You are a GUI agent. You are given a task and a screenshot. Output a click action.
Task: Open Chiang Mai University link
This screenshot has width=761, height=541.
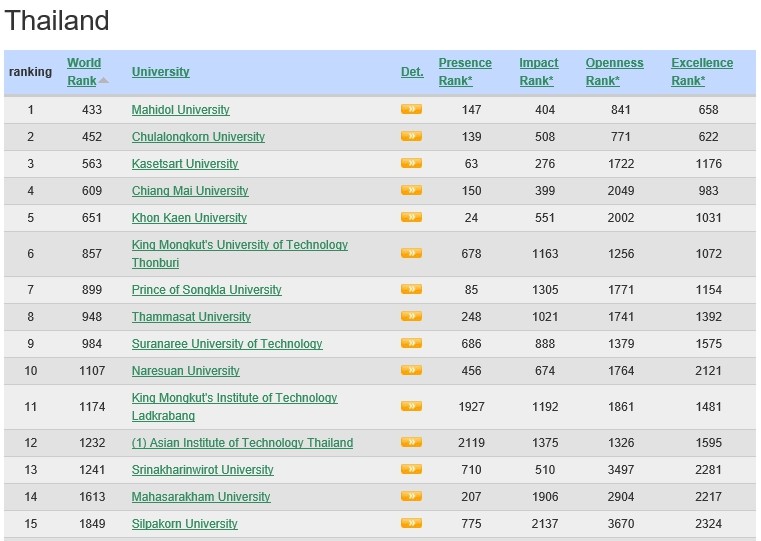click(190, 191)
